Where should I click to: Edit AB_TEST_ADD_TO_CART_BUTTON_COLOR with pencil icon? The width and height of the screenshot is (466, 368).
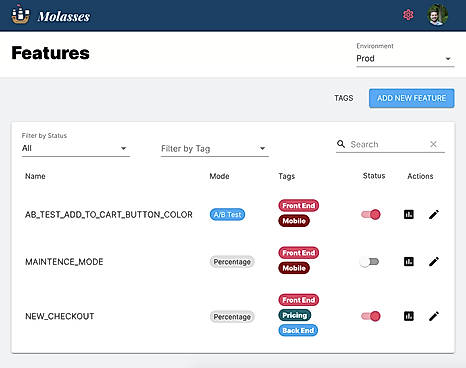[434, 214]
